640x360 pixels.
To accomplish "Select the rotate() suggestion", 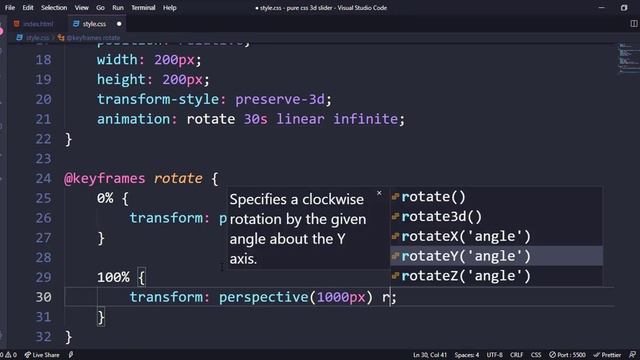I will pyautogui.click(x=496, y=197).
